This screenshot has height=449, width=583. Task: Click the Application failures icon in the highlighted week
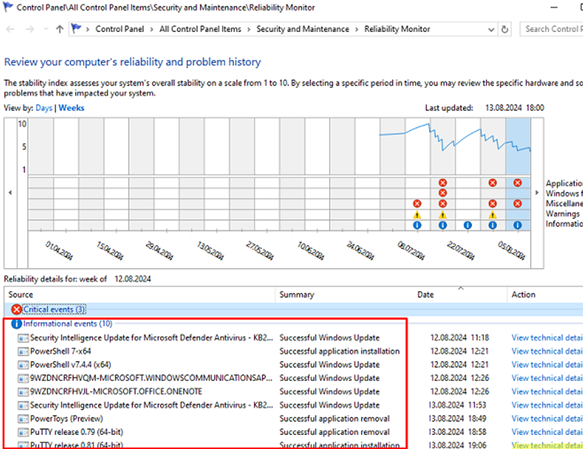pos(518,182)
